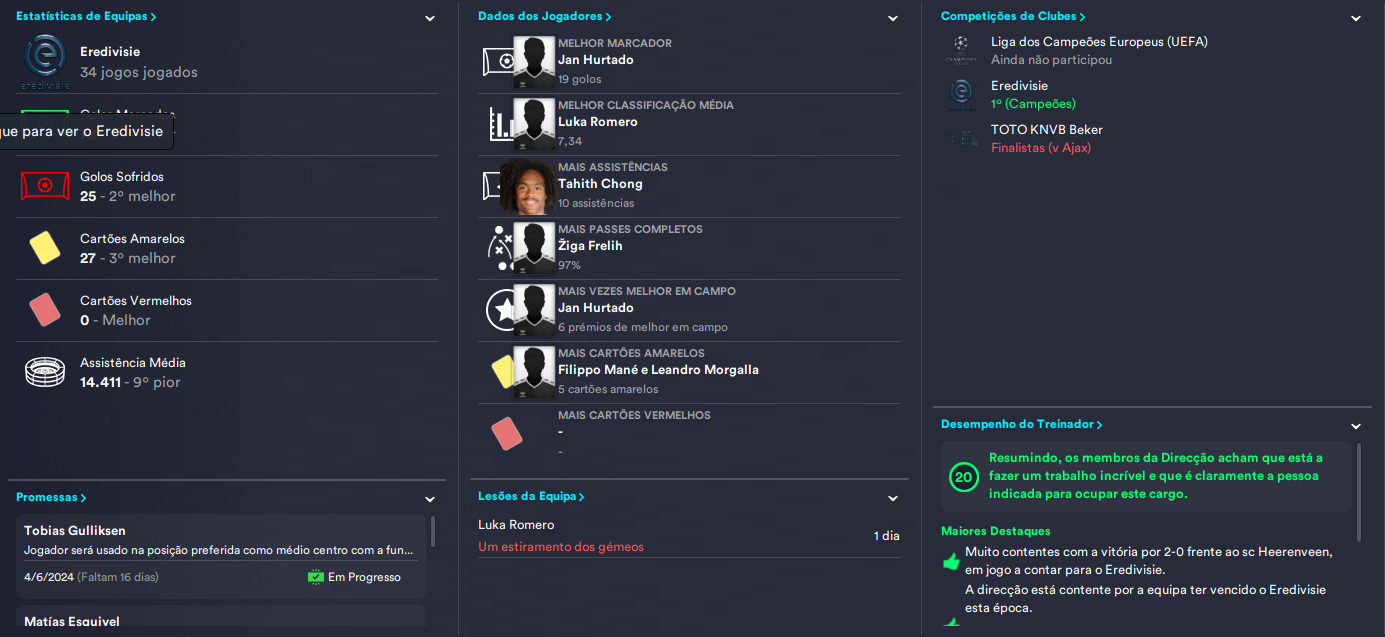Expand the Lesões da Equipa dropdown chevron
The height and width of the screenshot is (637, 1385).
(x=893, y=498)
